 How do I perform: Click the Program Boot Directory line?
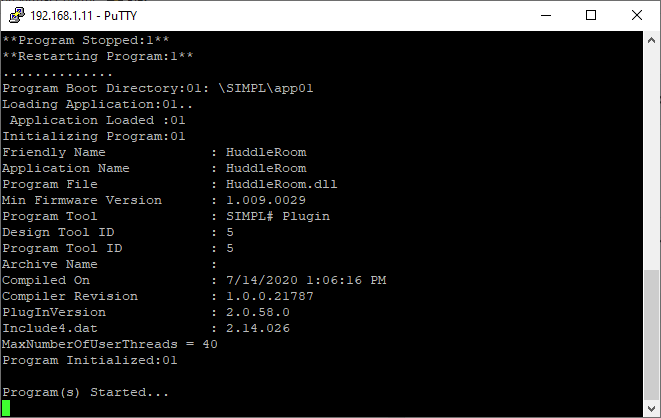click(x=158, y=88)
